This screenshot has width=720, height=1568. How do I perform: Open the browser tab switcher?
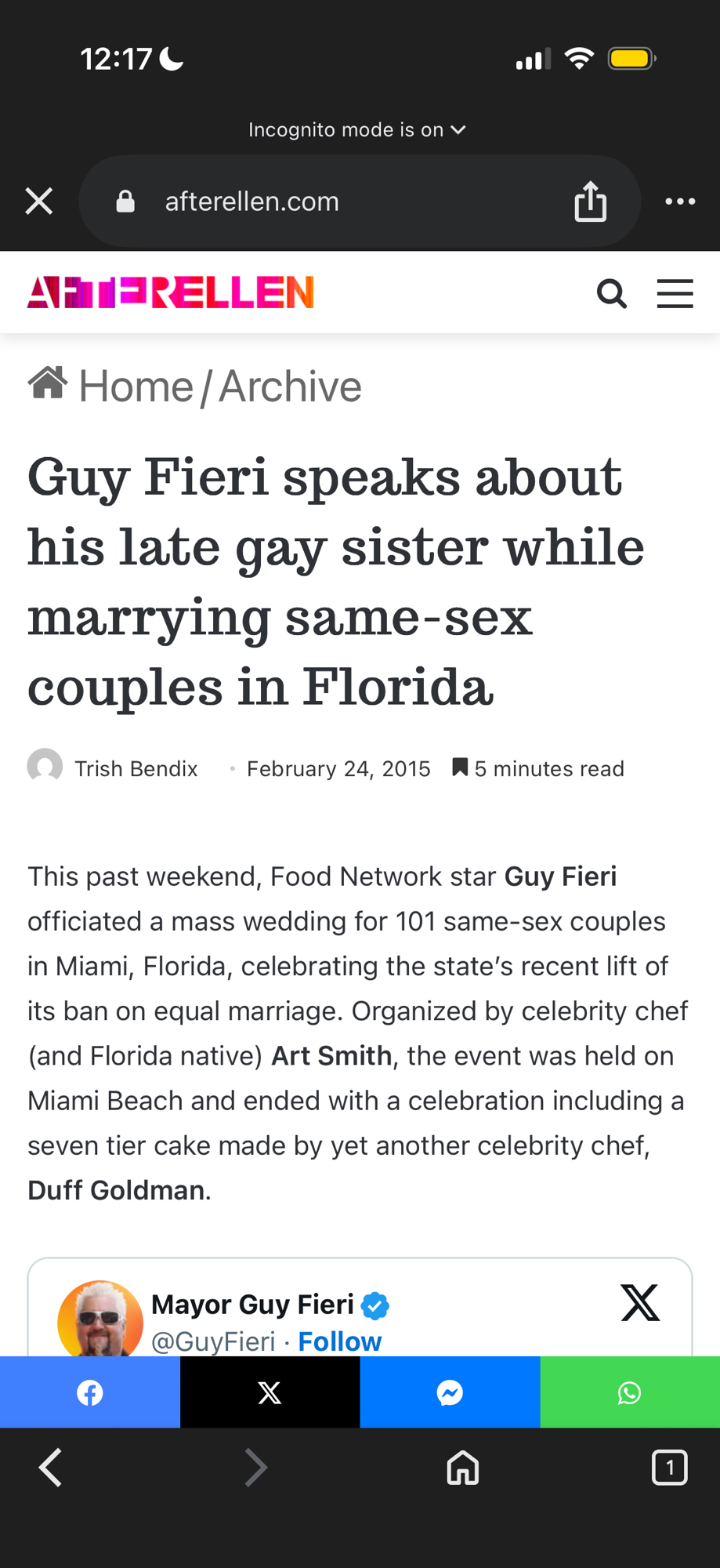pyautogui.click(x=669, y=1468)
